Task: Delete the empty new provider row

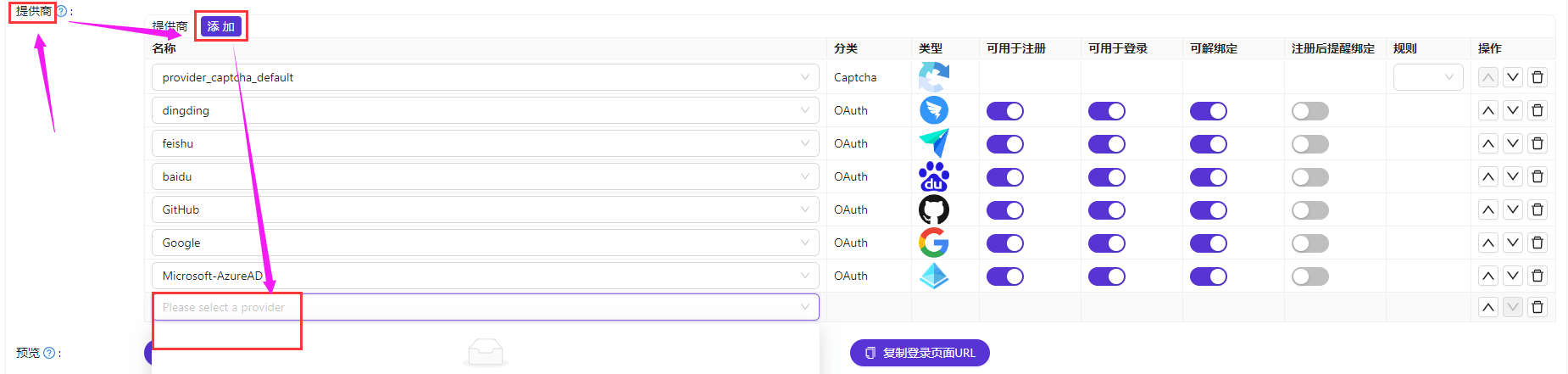Action: 1537,307
